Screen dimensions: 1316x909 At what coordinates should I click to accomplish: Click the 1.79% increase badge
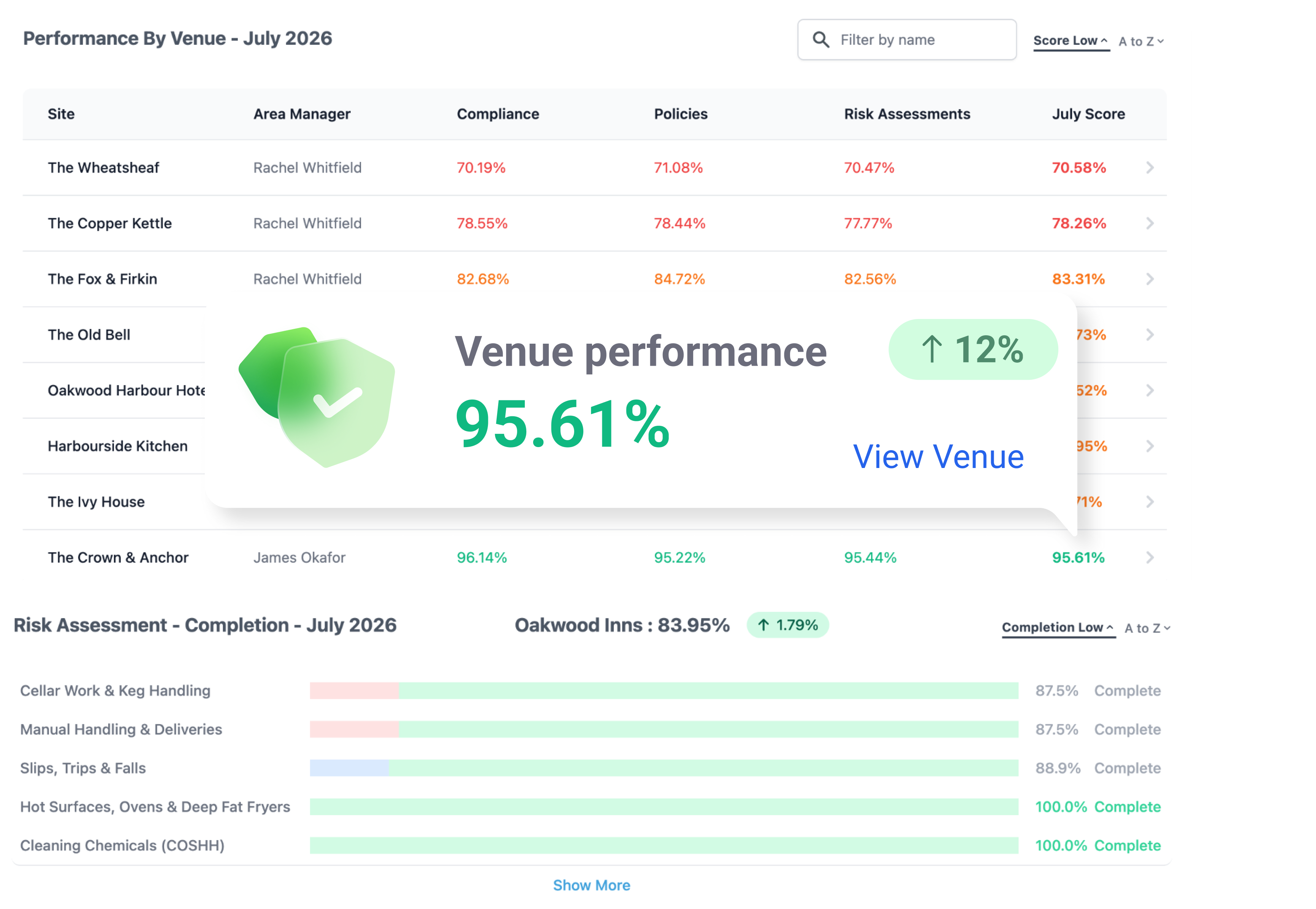(x=787, y=625)
